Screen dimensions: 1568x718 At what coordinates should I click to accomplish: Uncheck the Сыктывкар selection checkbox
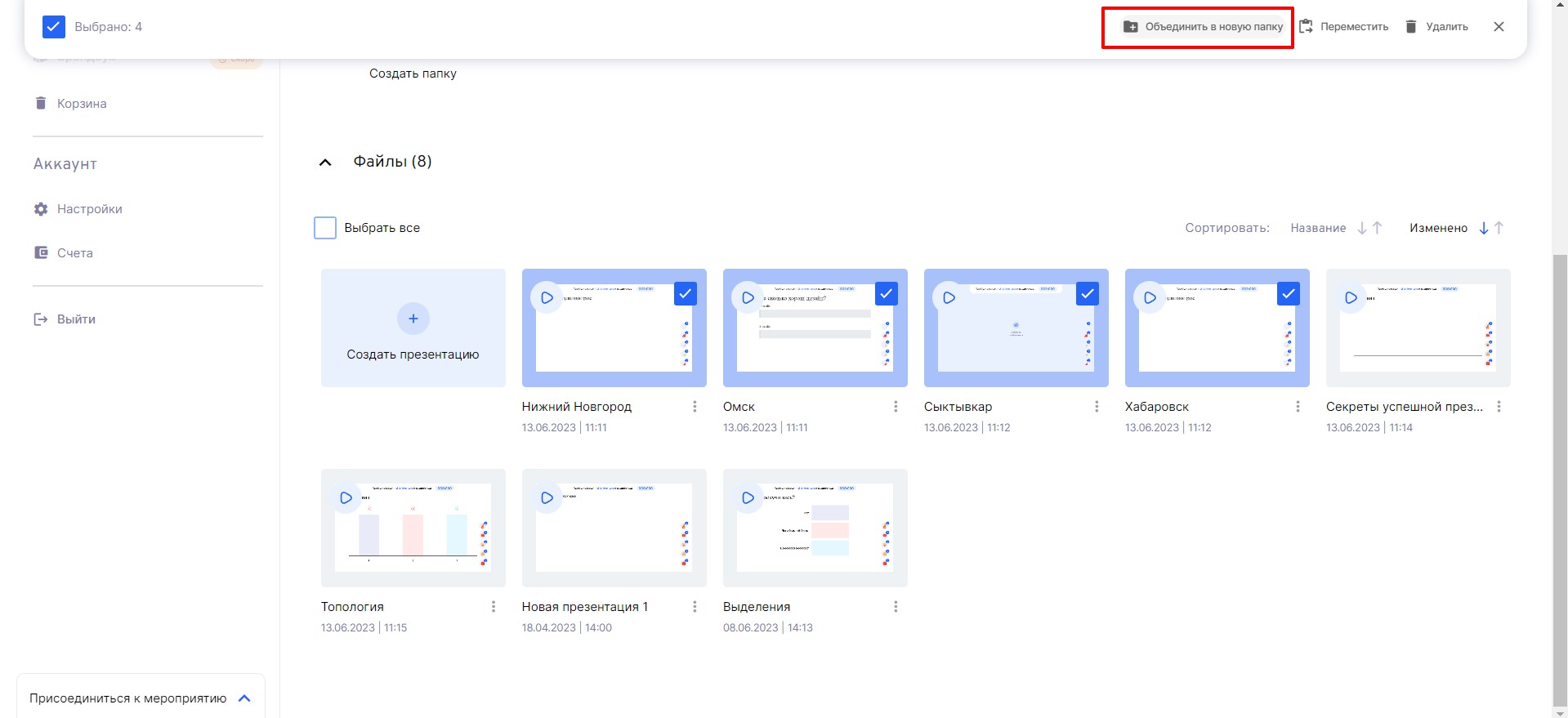coord(1088,293)
